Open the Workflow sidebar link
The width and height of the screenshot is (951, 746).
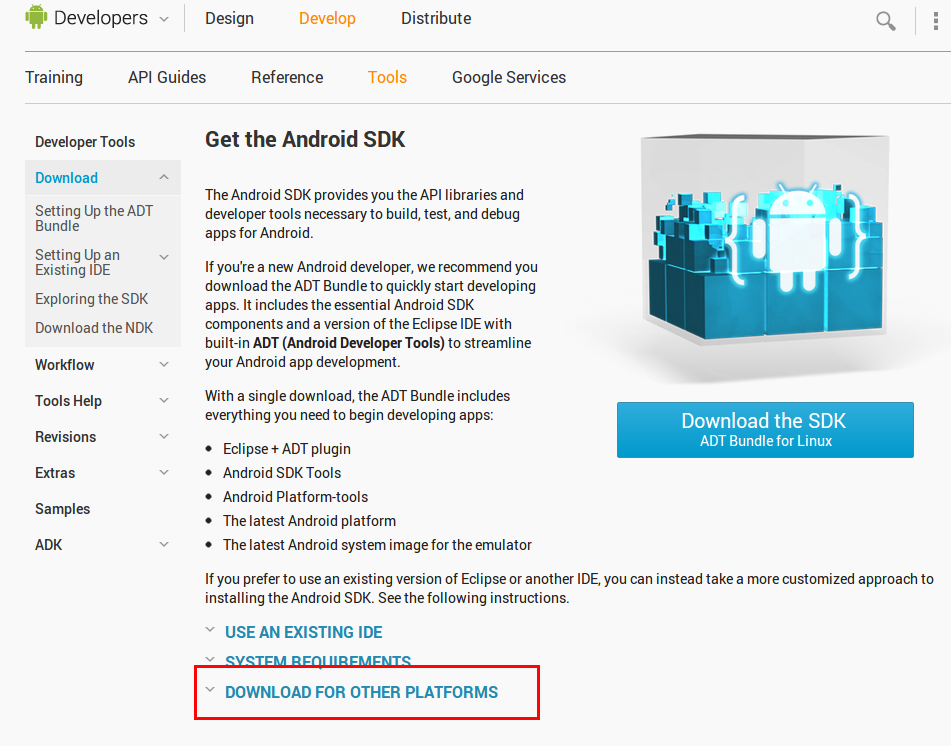pyautogui.click(x=64, y=365)
